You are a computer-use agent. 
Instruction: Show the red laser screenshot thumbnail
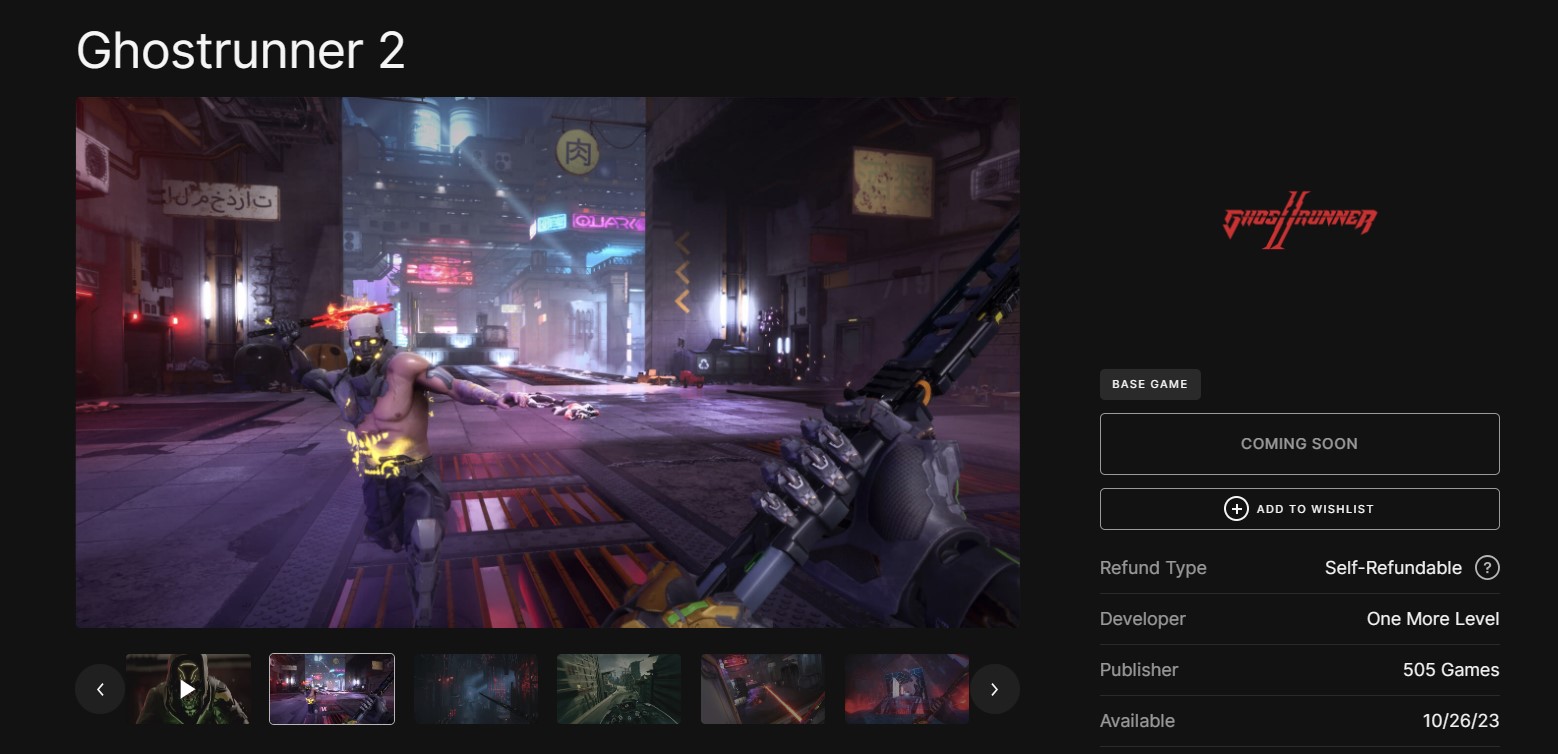click(763, 689)
